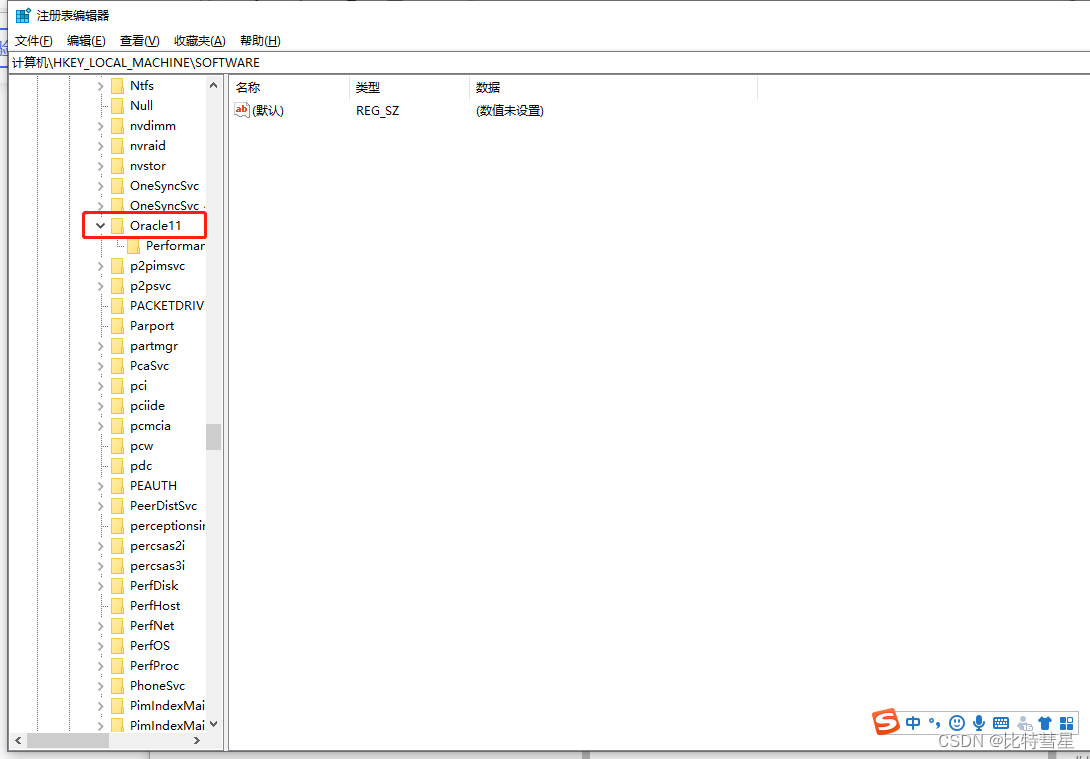1090x759 pixels.
Task: Select the (默认) value name
Action: click(x=268, y=111)
